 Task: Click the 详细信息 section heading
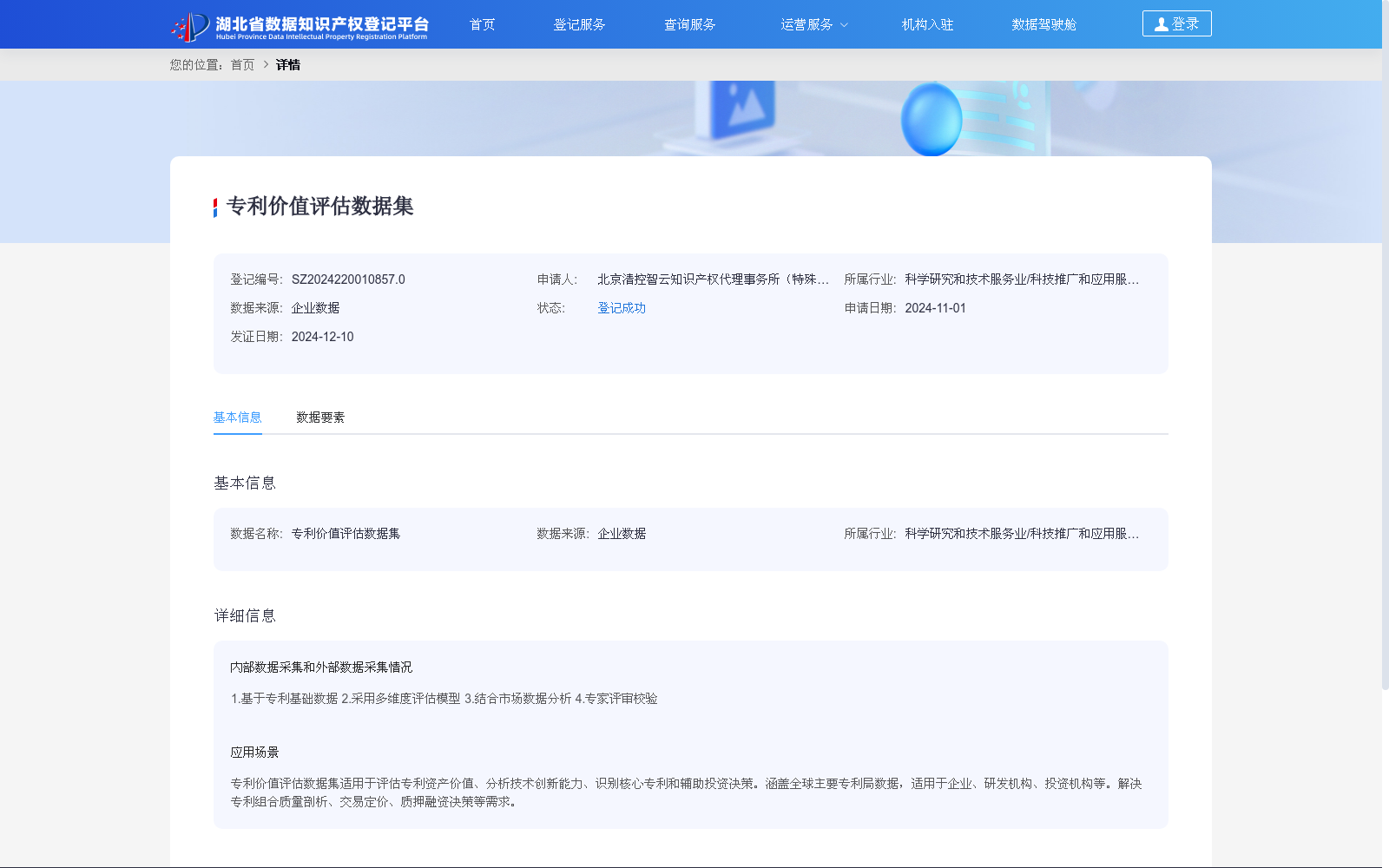point(245,616)
